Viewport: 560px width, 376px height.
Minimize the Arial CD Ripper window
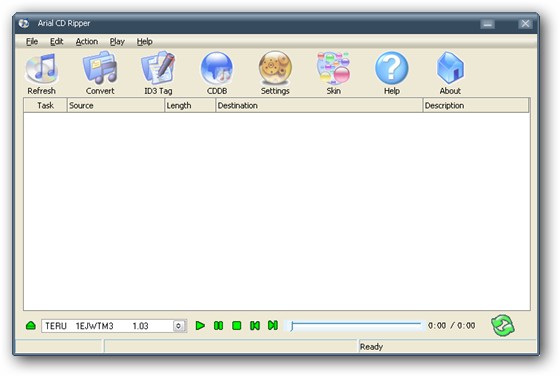tap(488, 24)
